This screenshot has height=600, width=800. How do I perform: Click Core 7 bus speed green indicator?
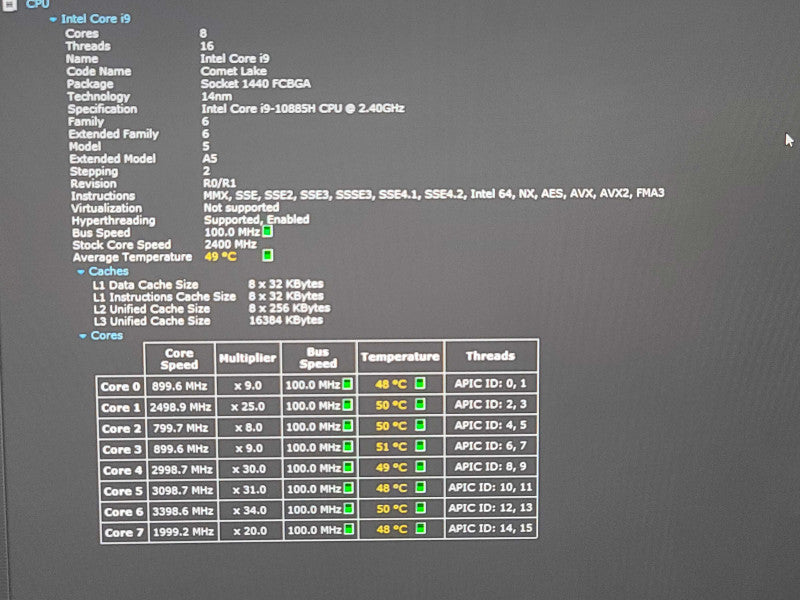(349, 529)
